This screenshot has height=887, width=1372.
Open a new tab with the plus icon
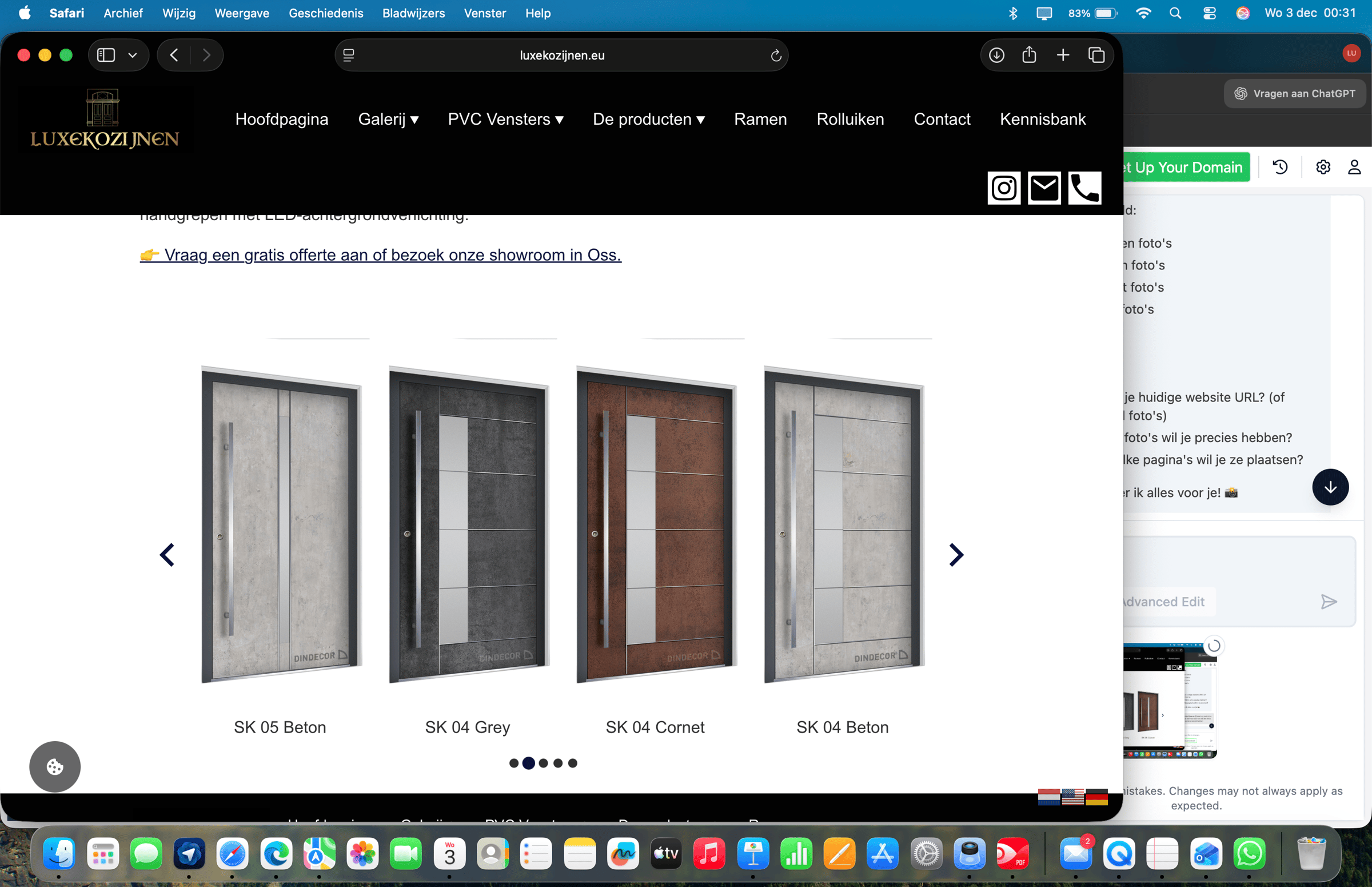(x=1063, y=55)
